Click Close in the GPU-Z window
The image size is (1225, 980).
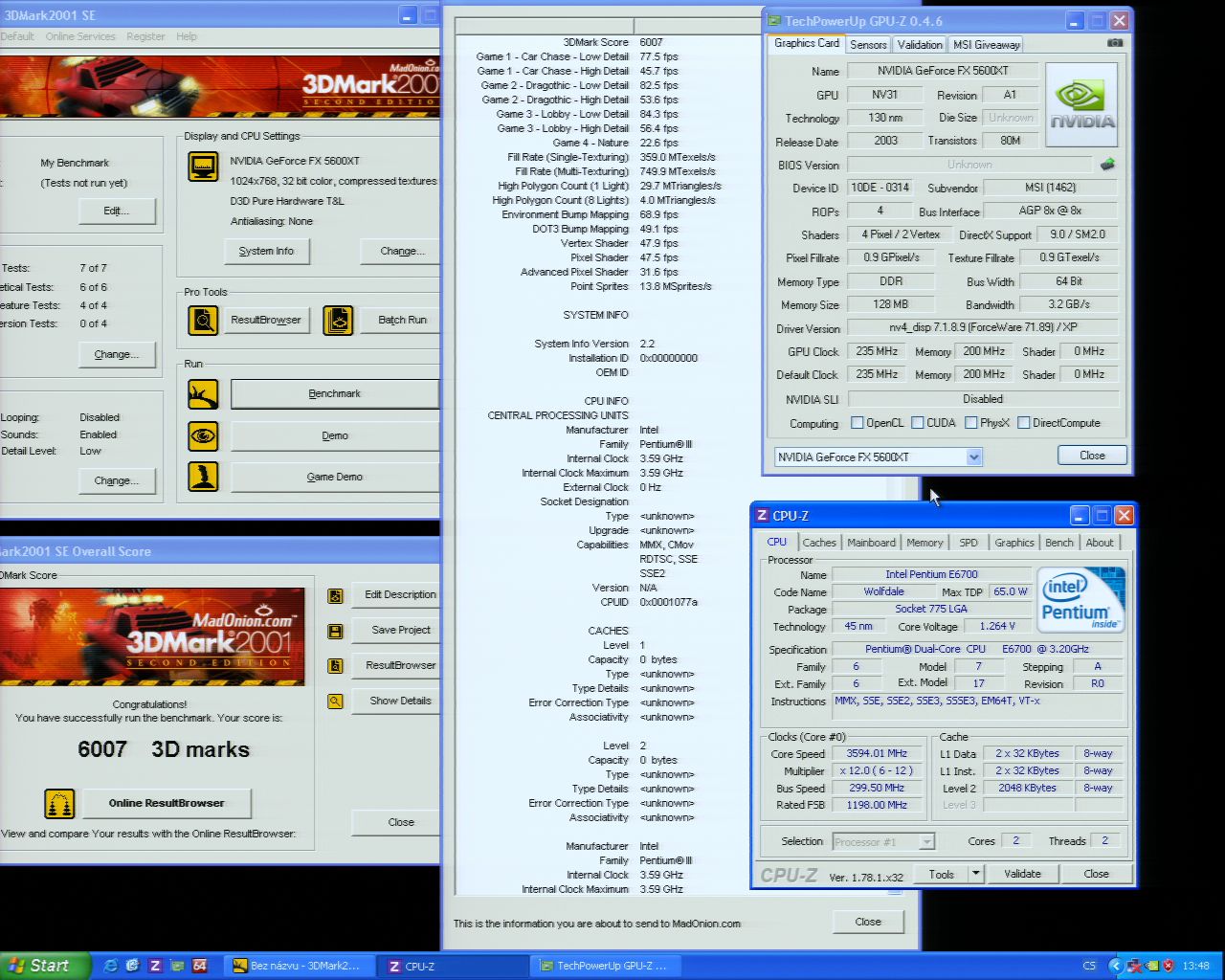1092,456
